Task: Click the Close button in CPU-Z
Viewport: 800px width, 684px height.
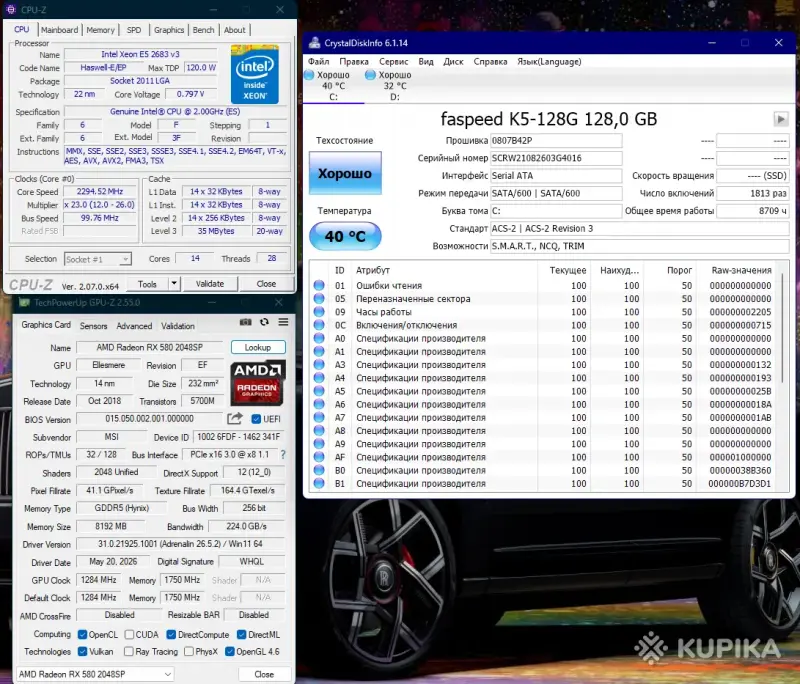Action: click(266, 284)
